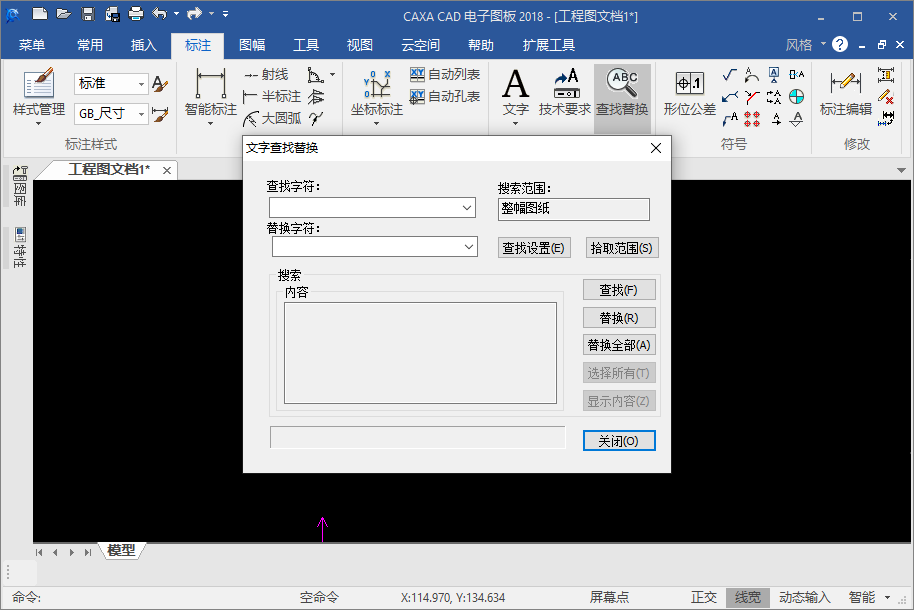
Task: Open the 图幅 ribbon tab
Action: coord(252,45)
